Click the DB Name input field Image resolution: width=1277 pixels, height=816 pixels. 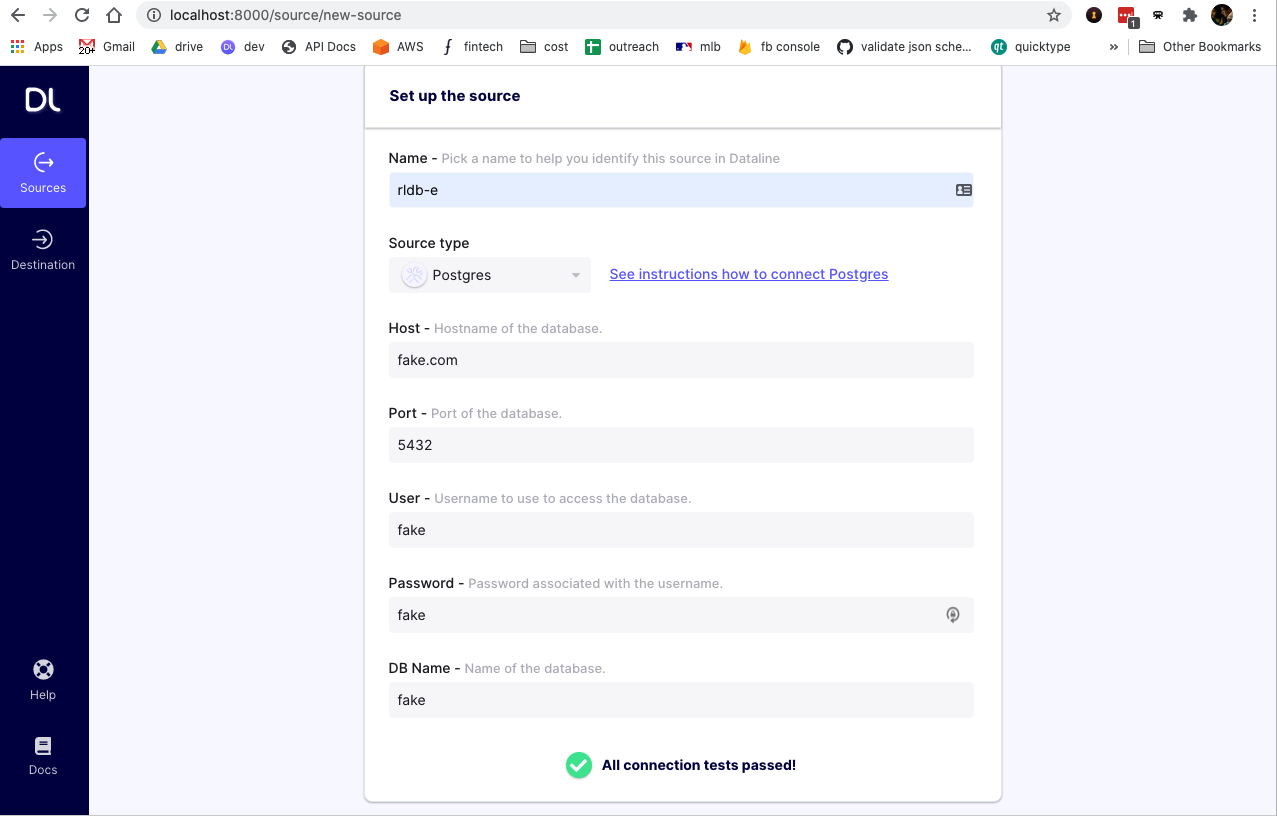pyautogui.click(x=681, y=700)
